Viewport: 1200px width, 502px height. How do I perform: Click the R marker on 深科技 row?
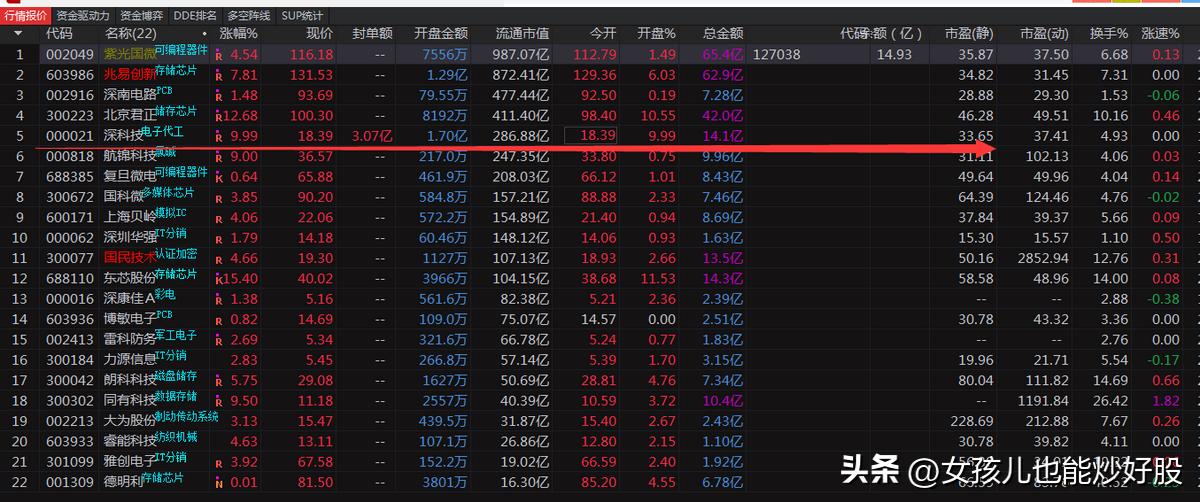coord(219,136)
